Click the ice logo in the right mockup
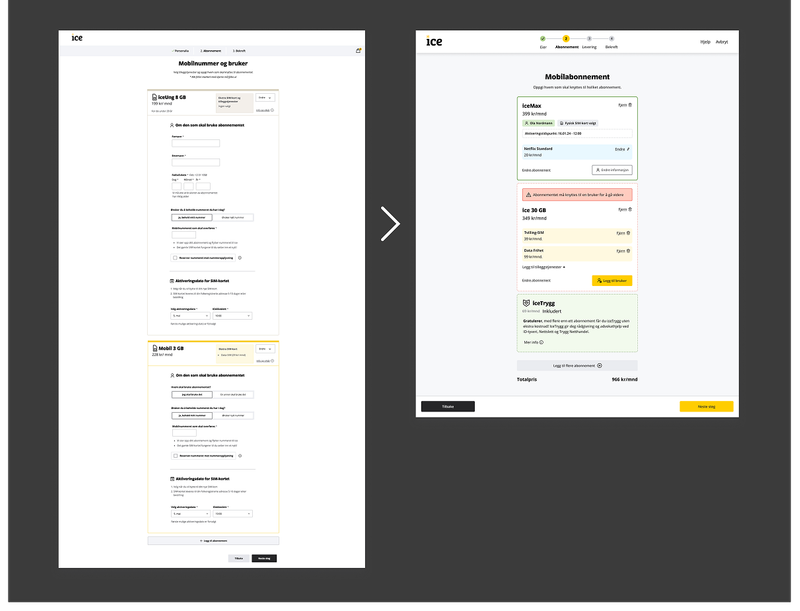 coord(434,41)
